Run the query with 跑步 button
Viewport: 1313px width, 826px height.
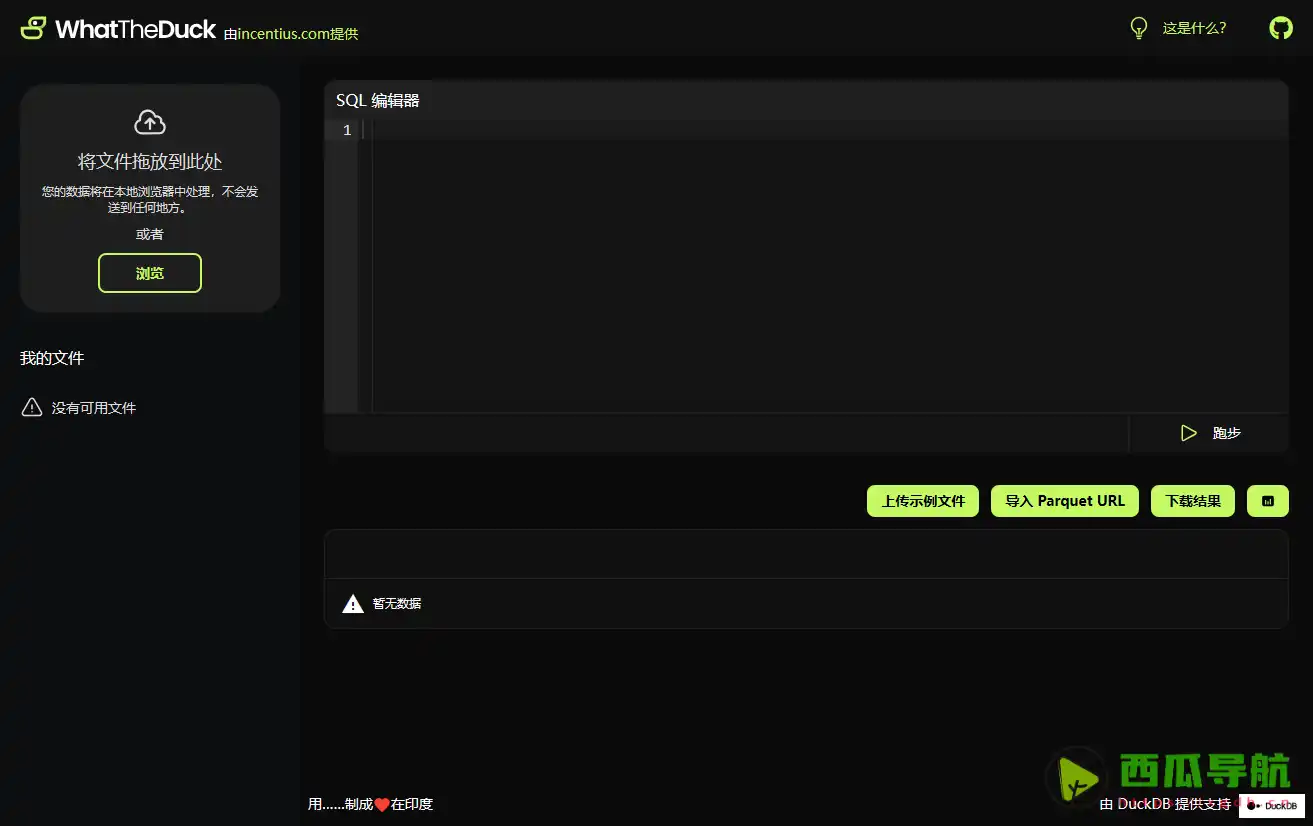1210,433
